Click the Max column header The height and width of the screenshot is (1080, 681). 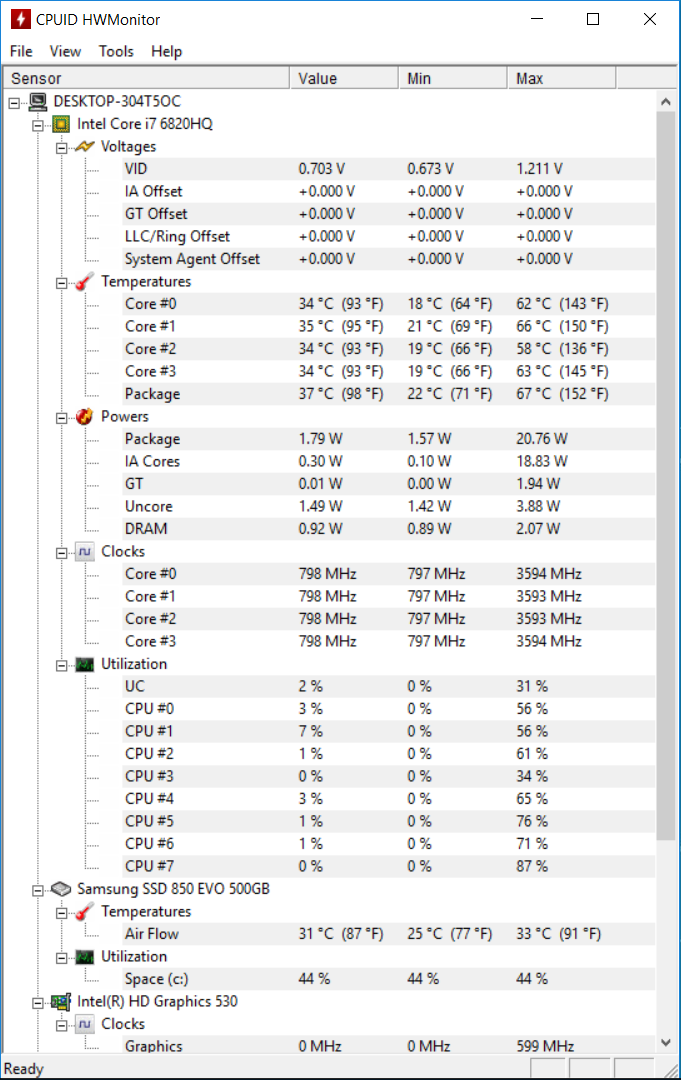562,79
